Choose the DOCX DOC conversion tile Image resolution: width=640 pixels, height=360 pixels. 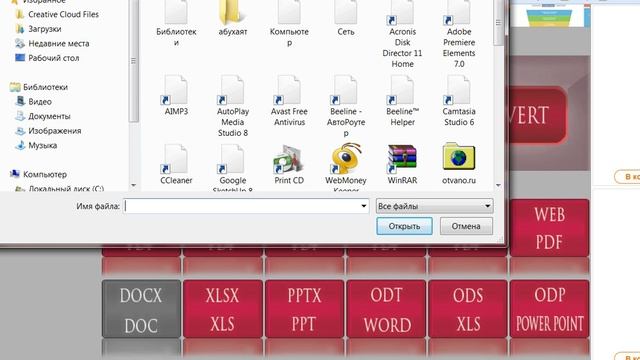pos(141,309)
